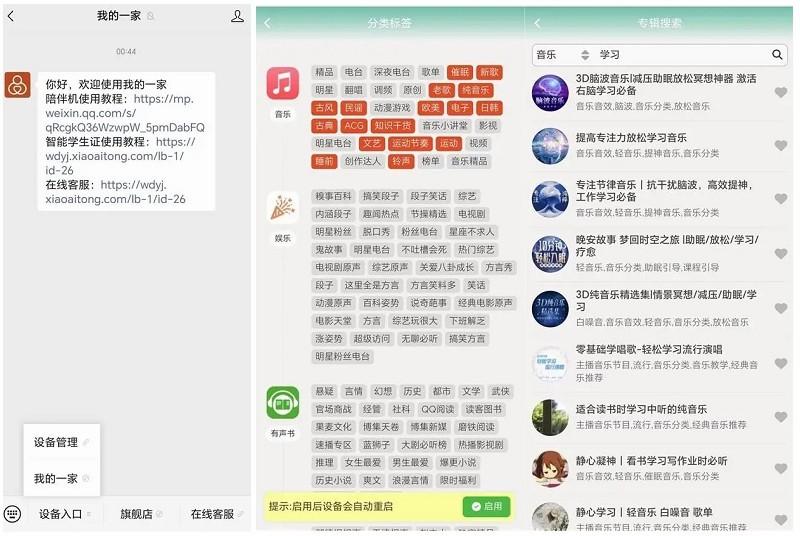Enable the 深夜电台 tag

392,72
